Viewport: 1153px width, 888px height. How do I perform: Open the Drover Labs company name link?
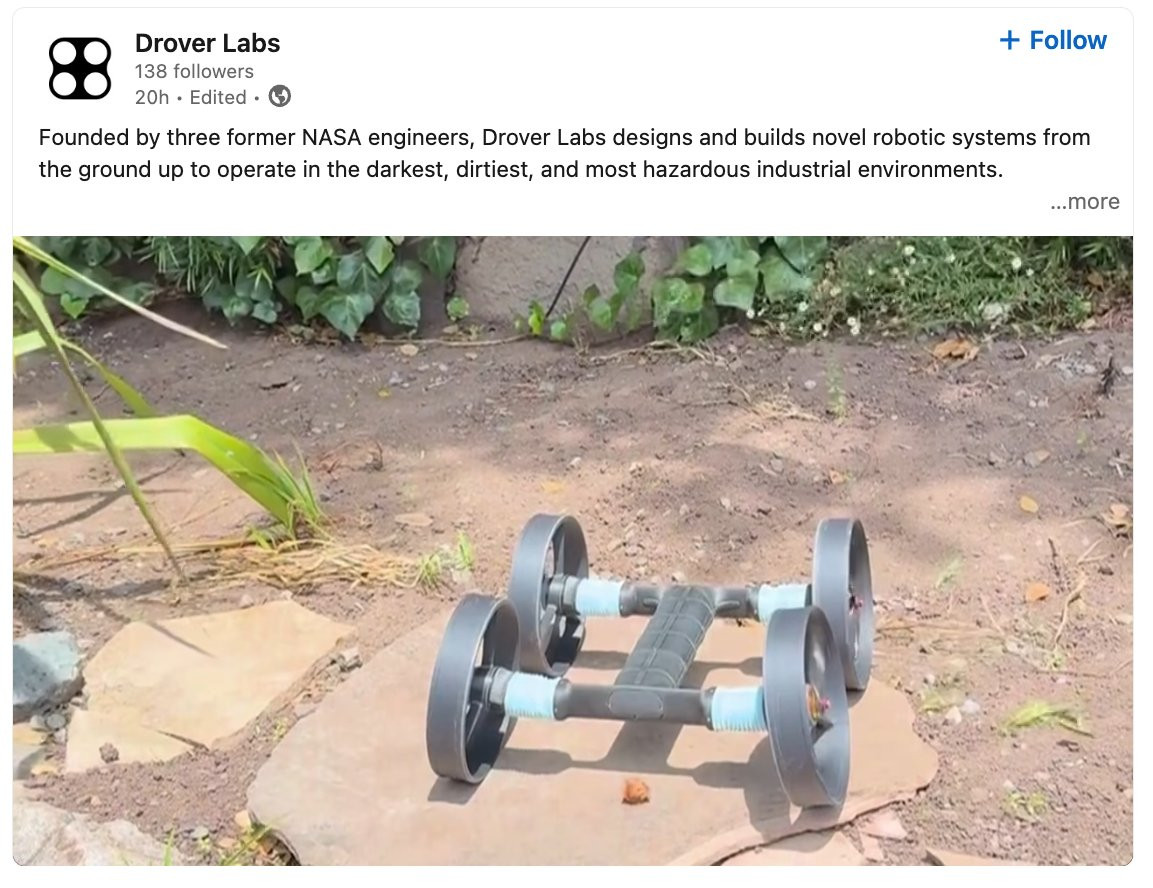207,43
